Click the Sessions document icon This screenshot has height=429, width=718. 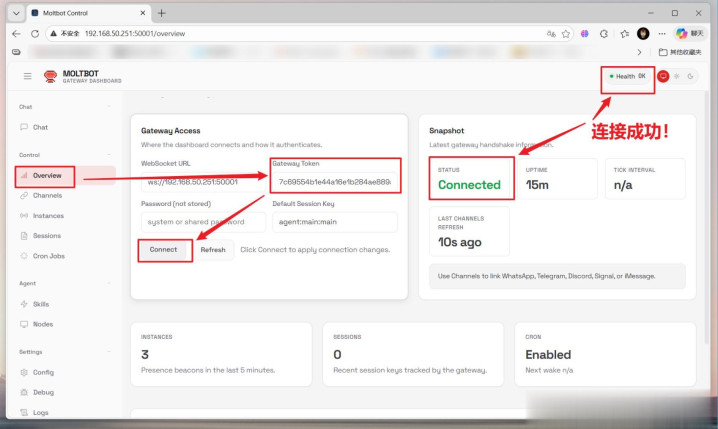coord(24,236)
